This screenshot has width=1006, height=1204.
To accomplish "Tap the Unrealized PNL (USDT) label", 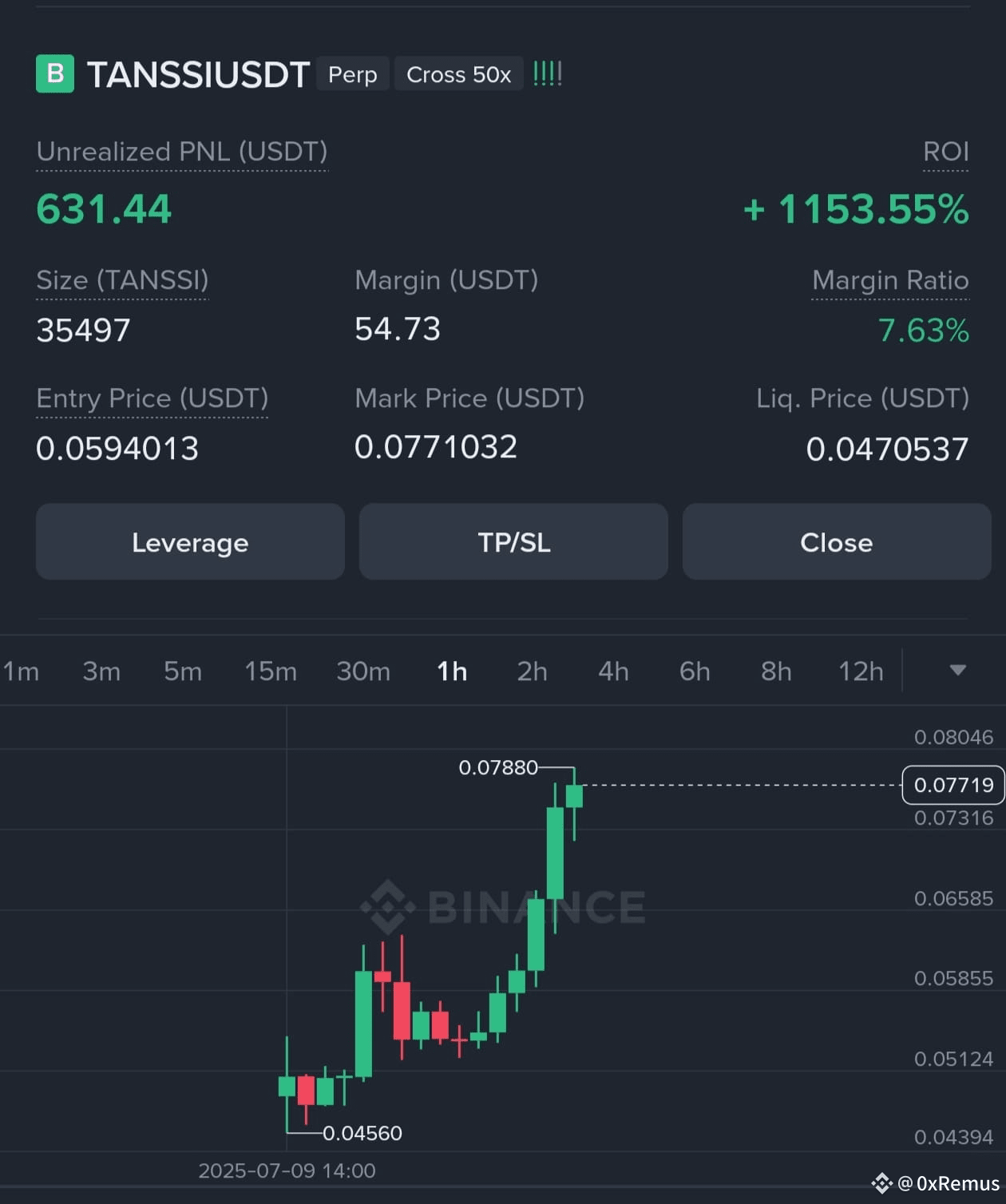I will tap(182, 152).
